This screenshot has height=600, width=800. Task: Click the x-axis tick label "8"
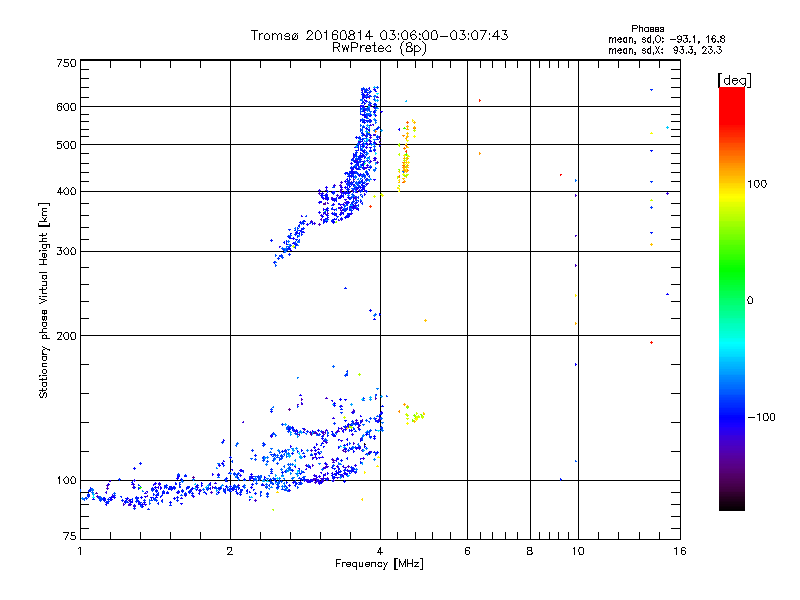(x=530, y=551)
